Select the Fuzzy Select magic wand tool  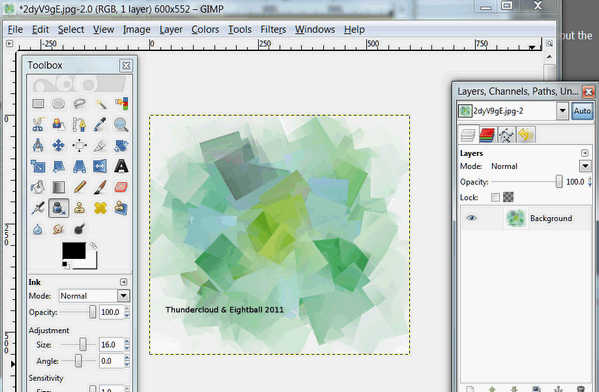100,104
